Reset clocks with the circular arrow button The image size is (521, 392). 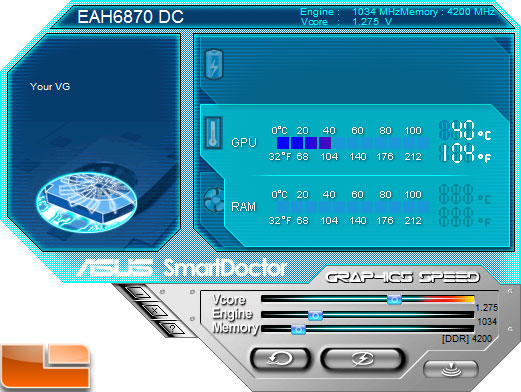click(280, 359)
